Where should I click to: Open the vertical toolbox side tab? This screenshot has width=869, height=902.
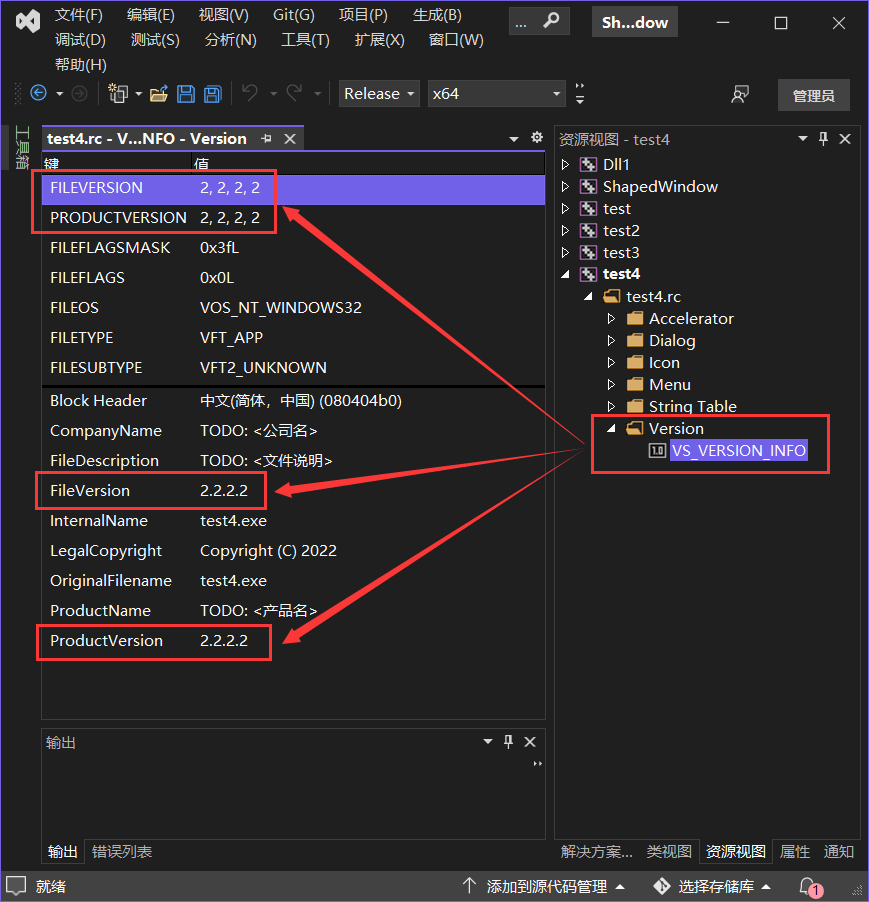click(21, 147)
